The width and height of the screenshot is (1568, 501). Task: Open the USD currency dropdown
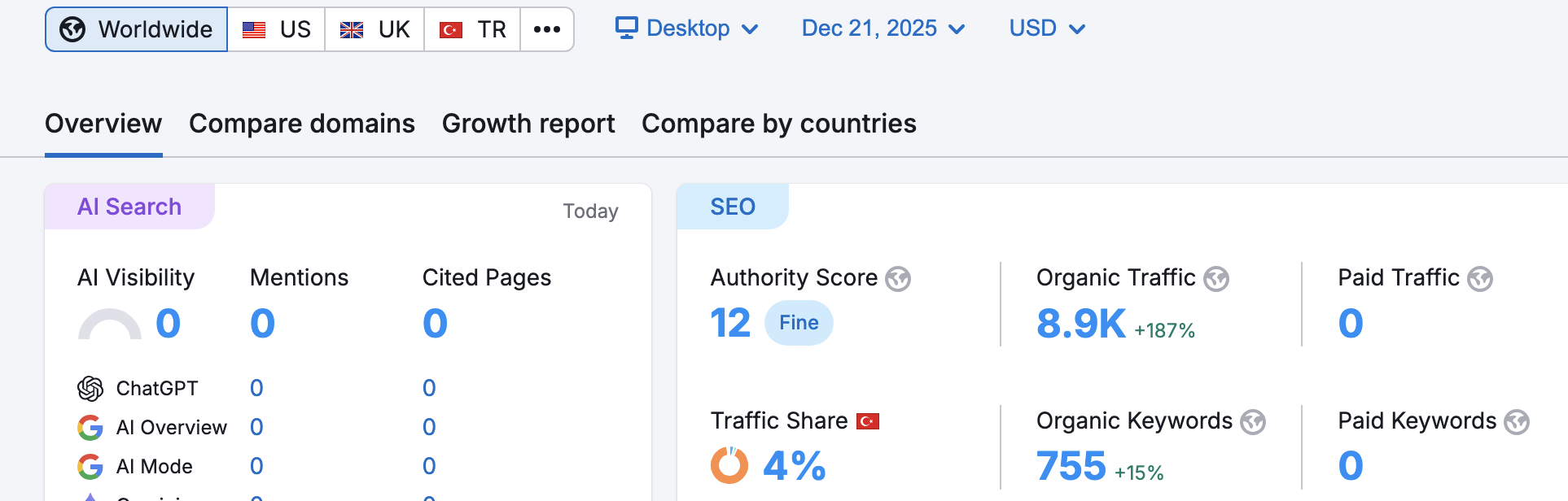coord(1047,28)
